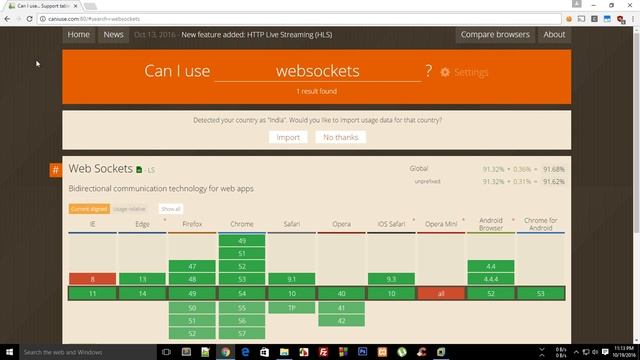Click the red IE 8 cell
The image size is (640, 360).
pos(93,279)
